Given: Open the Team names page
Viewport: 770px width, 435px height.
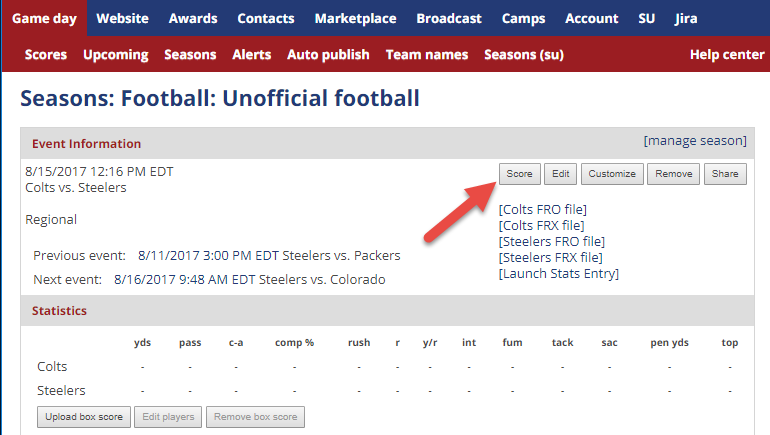Looking at the screenshot, I should click(427, 54).
